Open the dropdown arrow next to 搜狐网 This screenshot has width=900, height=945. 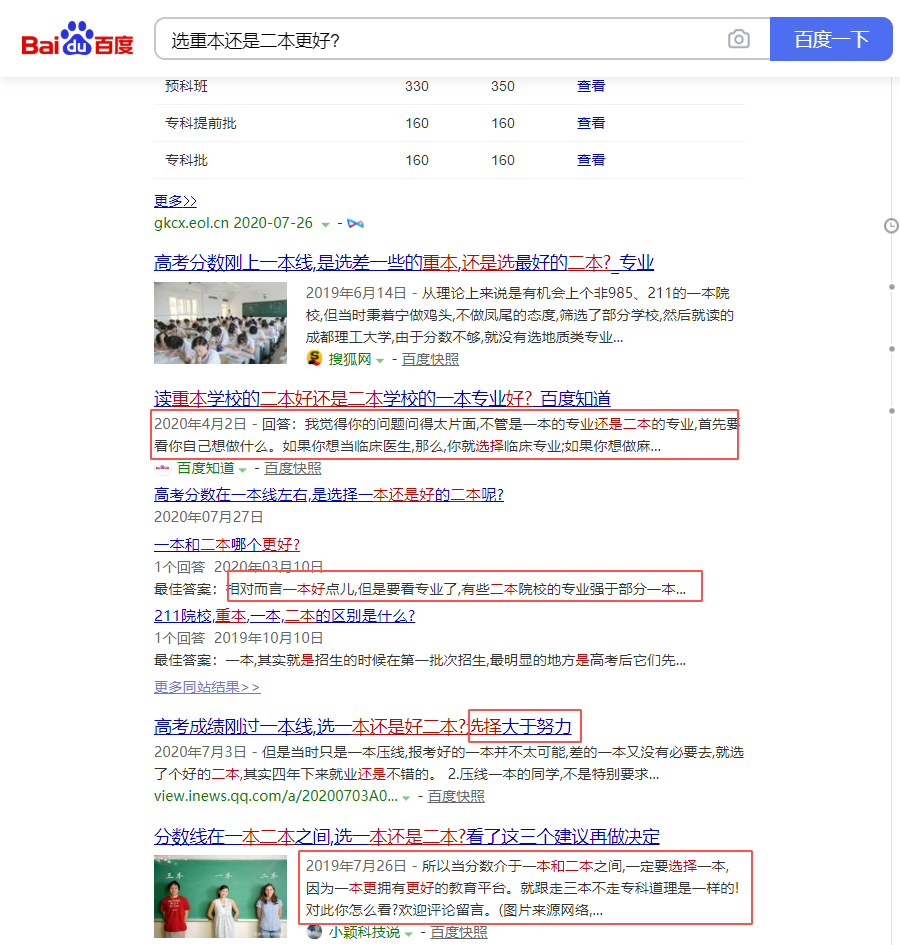[x=380, y=360]
